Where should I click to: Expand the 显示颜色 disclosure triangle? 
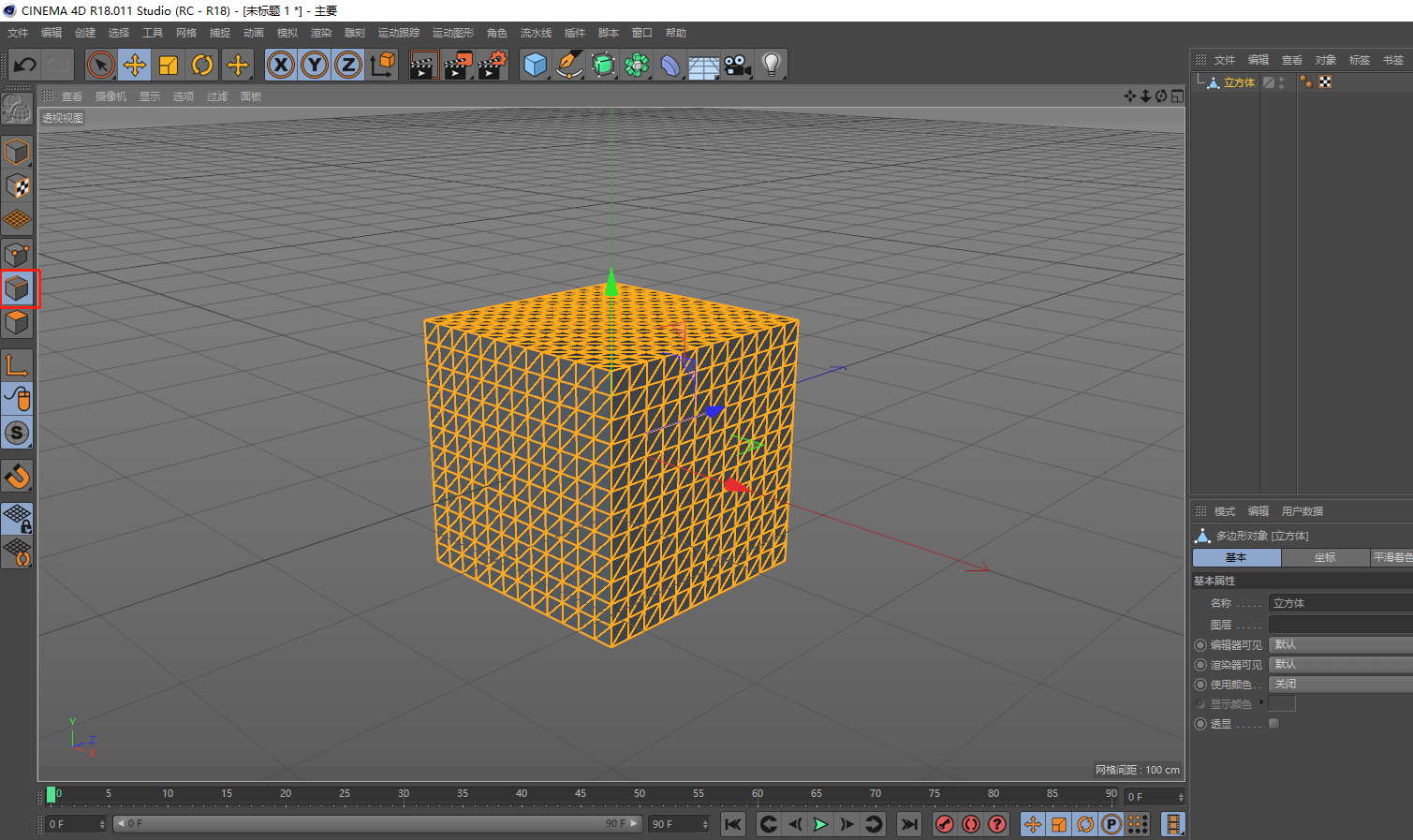point(1262,702)
